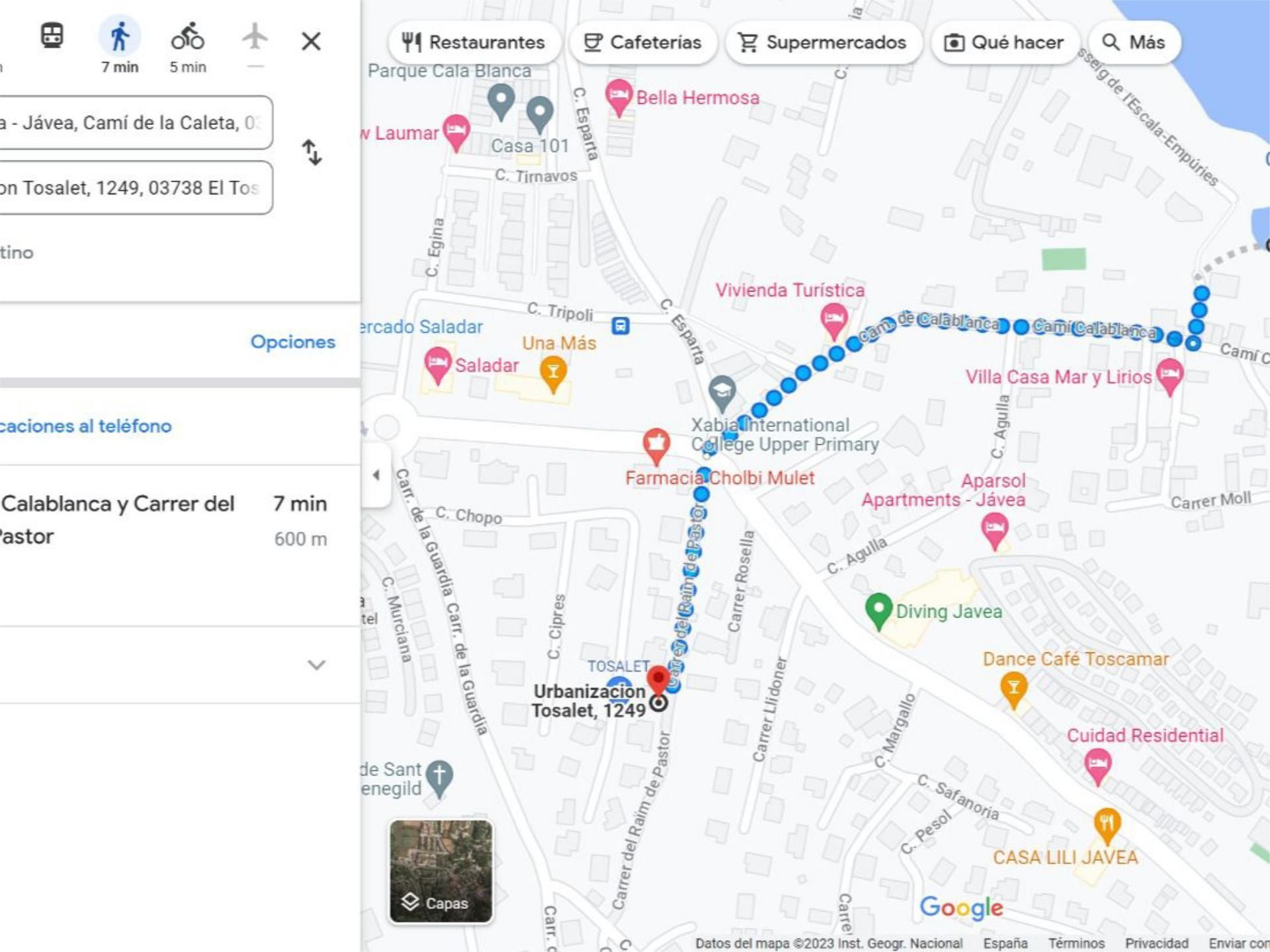Click the Dance Café Toscamar bar marker
The image size is (1270, 952).
pos(1013,688)
